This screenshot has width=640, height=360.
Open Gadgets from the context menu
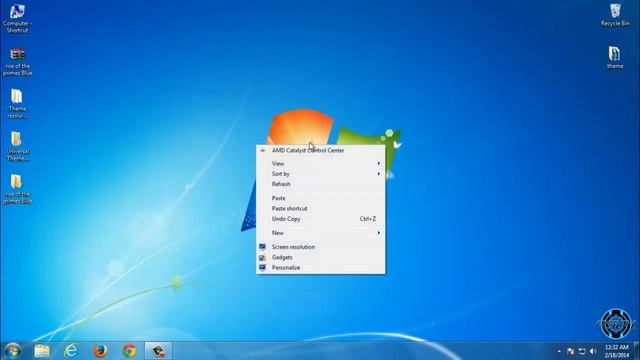(320, 257)
